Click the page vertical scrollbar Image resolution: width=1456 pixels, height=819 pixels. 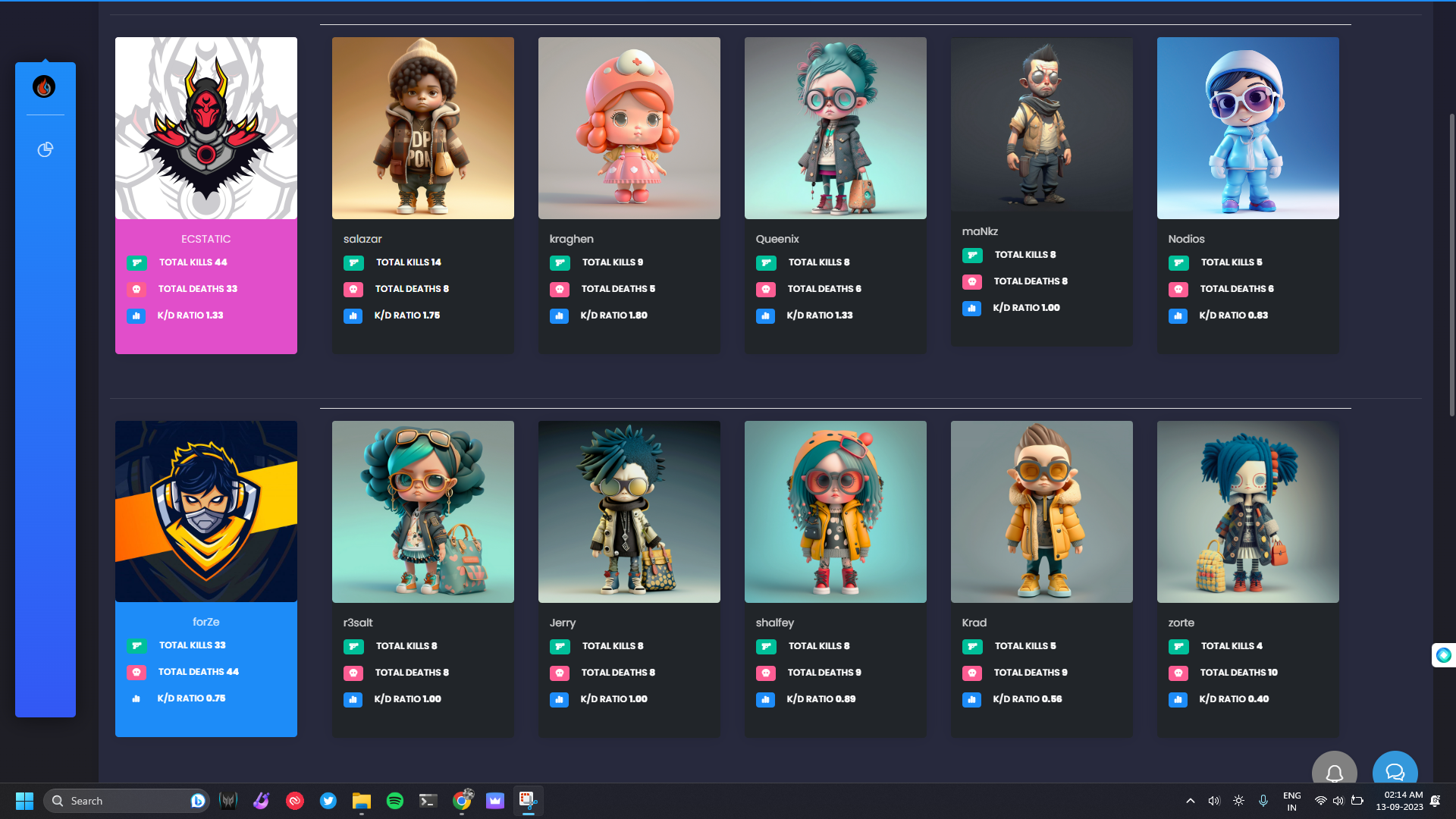1451,265
